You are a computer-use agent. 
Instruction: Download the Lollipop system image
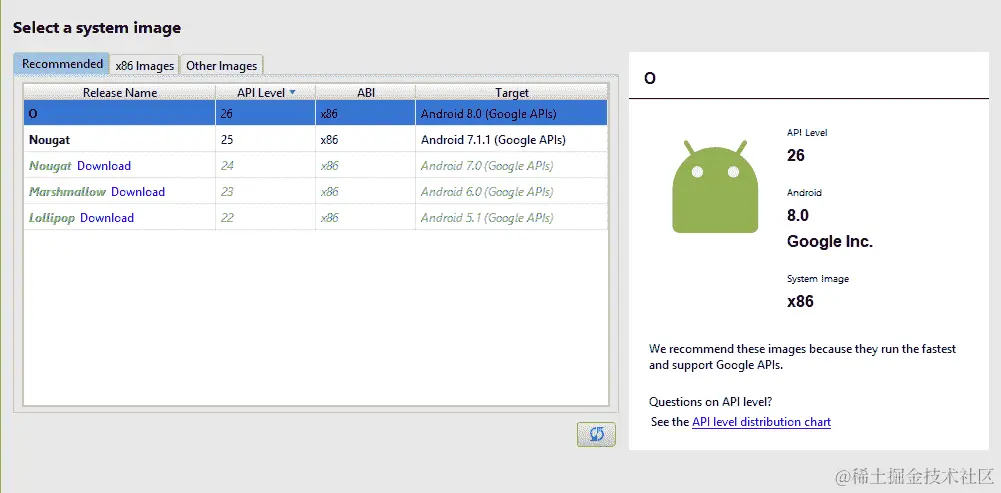click(x=107, y=218)
